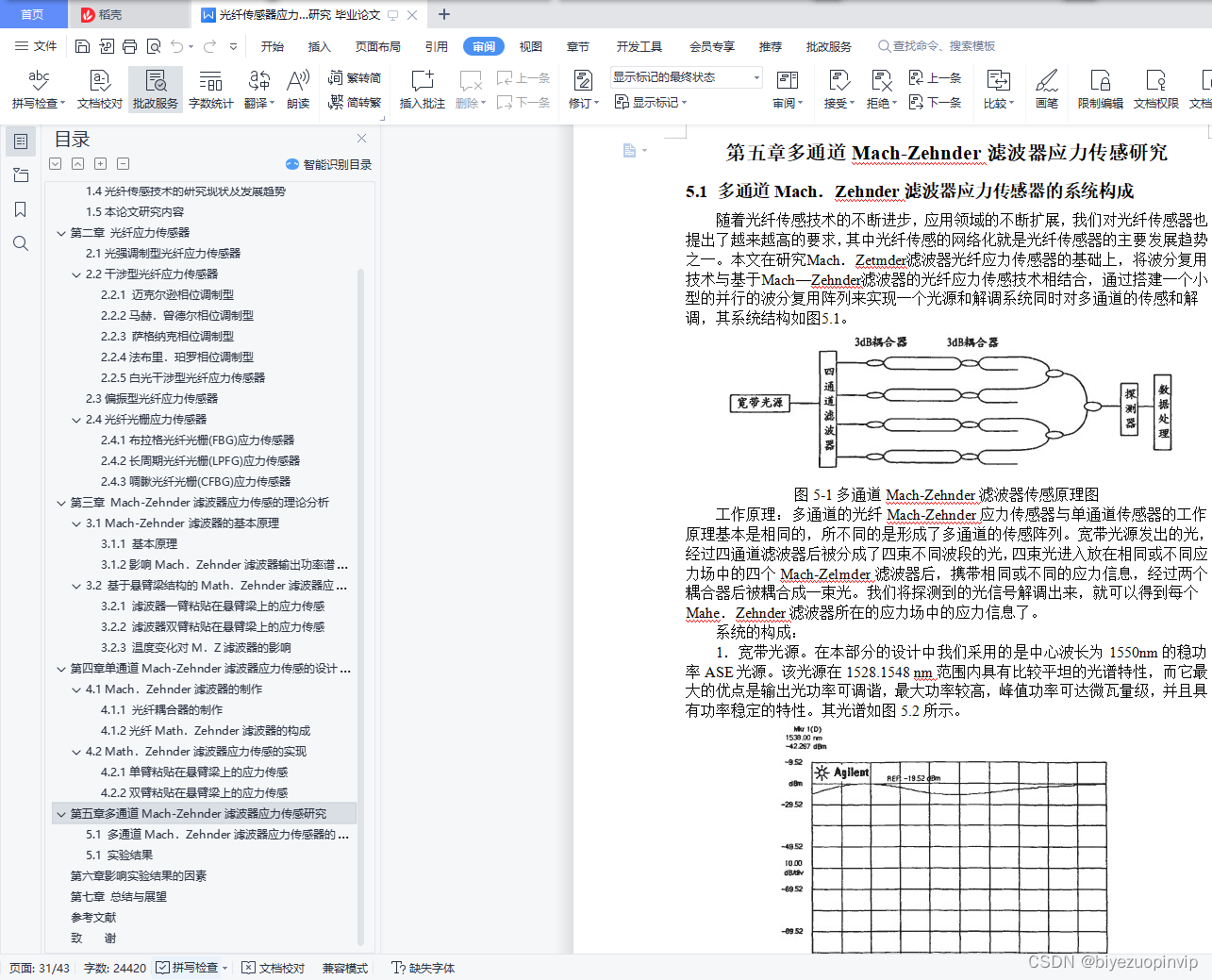Open the 文件 menu
This screenshot has width=1212, height=980.
tap(36, 46)
